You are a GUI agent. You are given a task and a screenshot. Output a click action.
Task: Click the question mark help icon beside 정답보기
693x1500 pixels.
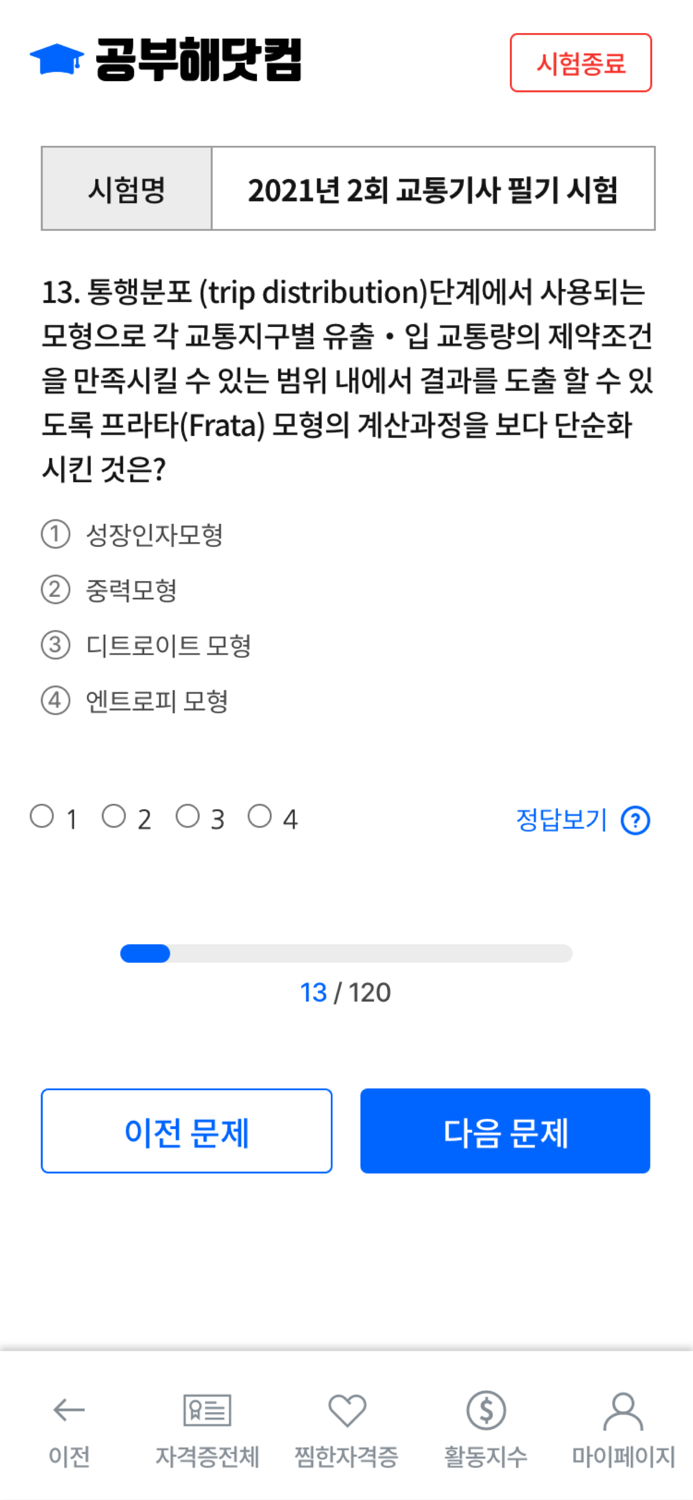pyautogui.click(x=633, y=820)
